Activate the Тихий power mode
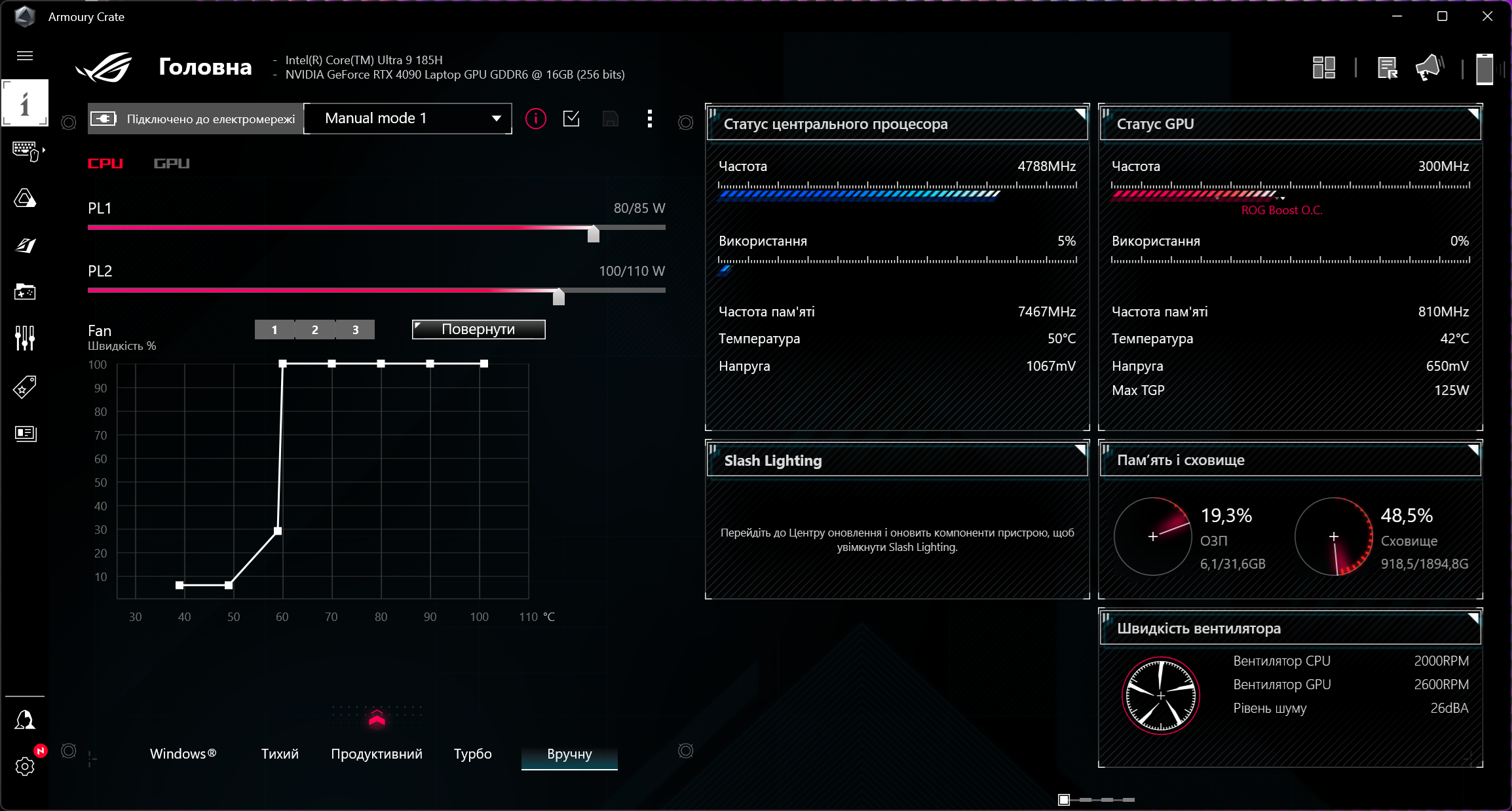This screenshot has height=811, width=1512. click(x=280, y=754)
